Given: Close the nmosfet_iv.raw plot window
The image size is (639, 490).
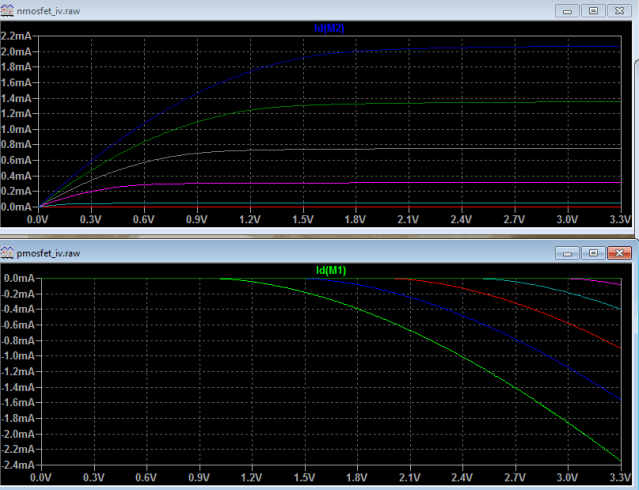Looking at the screenshot, I should (x=621, y=10).
